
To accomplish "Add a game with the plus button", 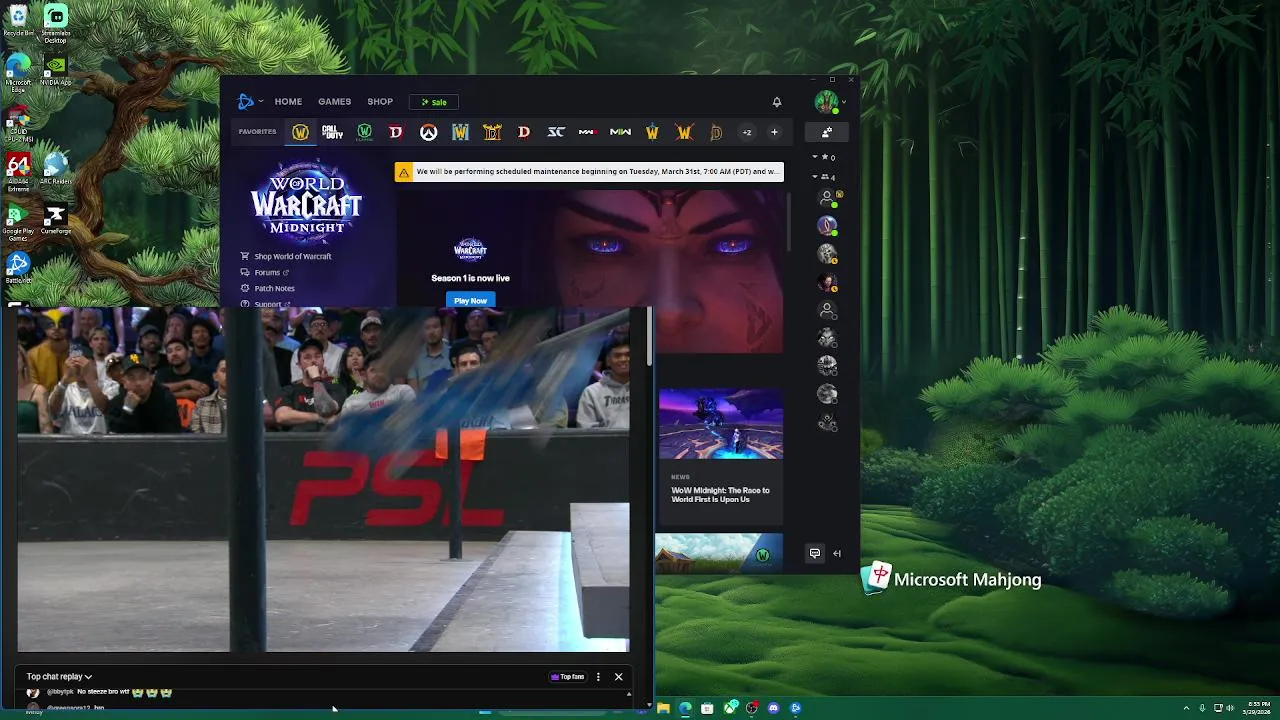I will (x=774, y=132).
